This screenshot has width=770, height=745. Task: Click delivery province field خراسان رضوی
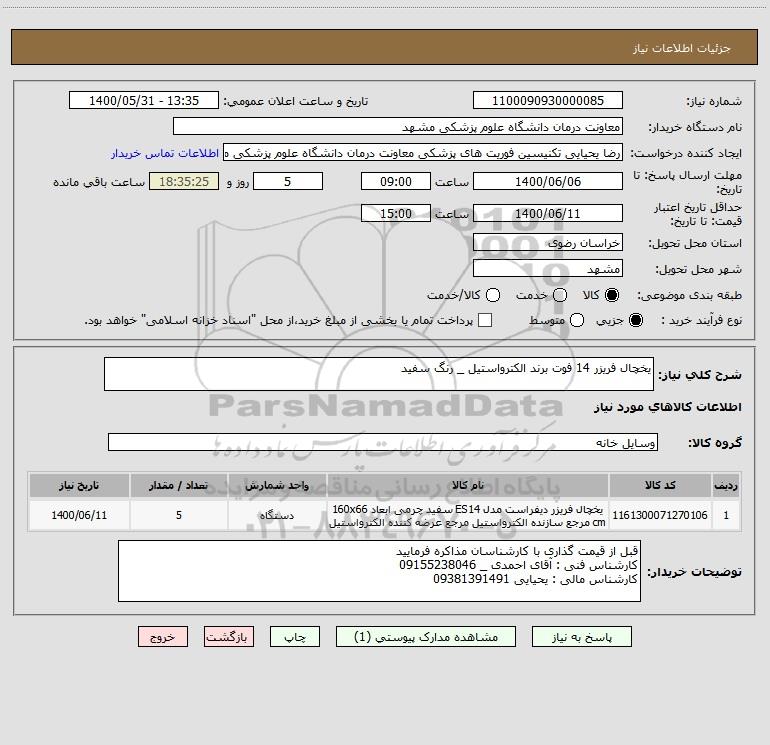click(548, 243)
